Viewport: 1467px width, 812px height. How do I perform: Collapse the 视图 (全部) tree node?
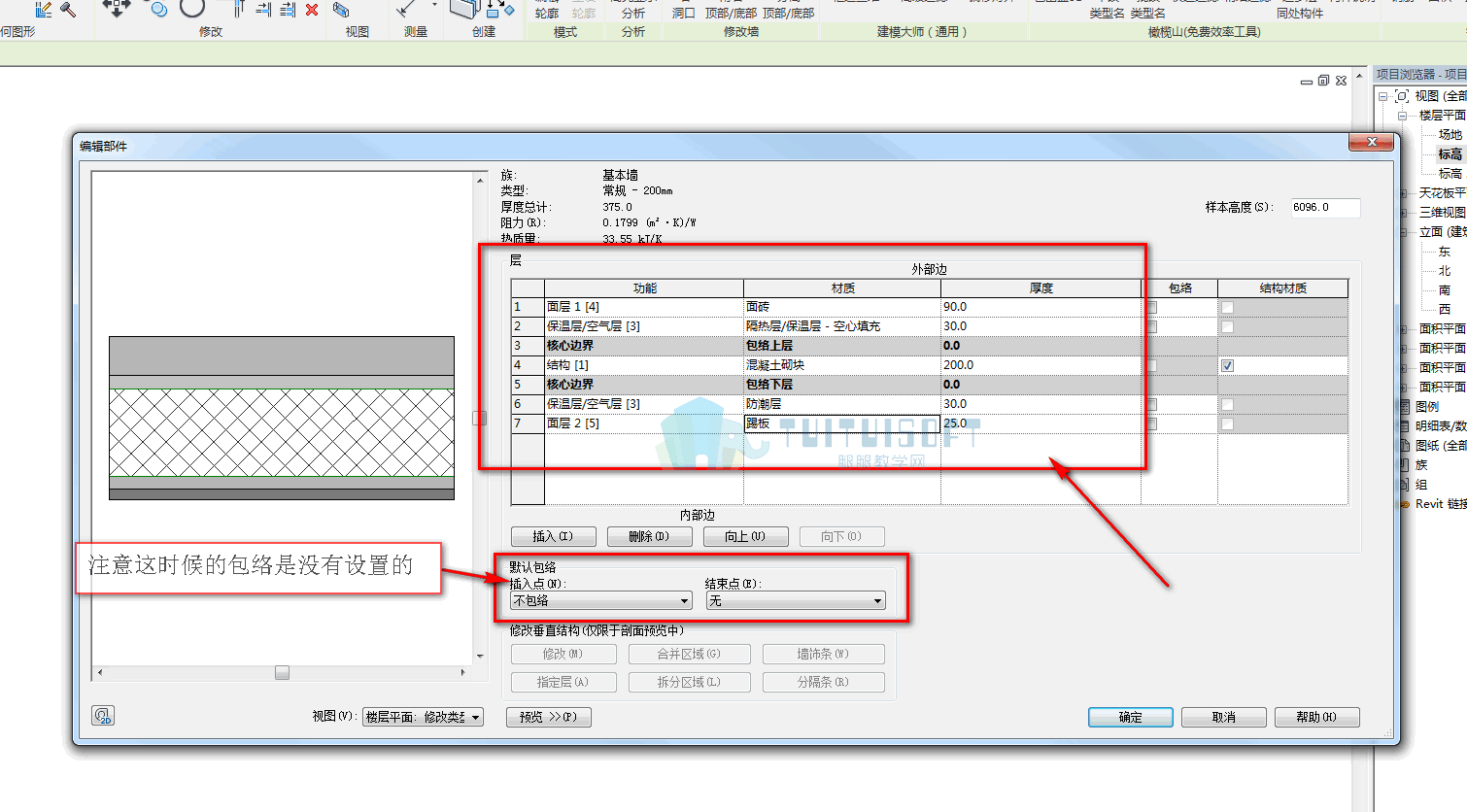1383,96
